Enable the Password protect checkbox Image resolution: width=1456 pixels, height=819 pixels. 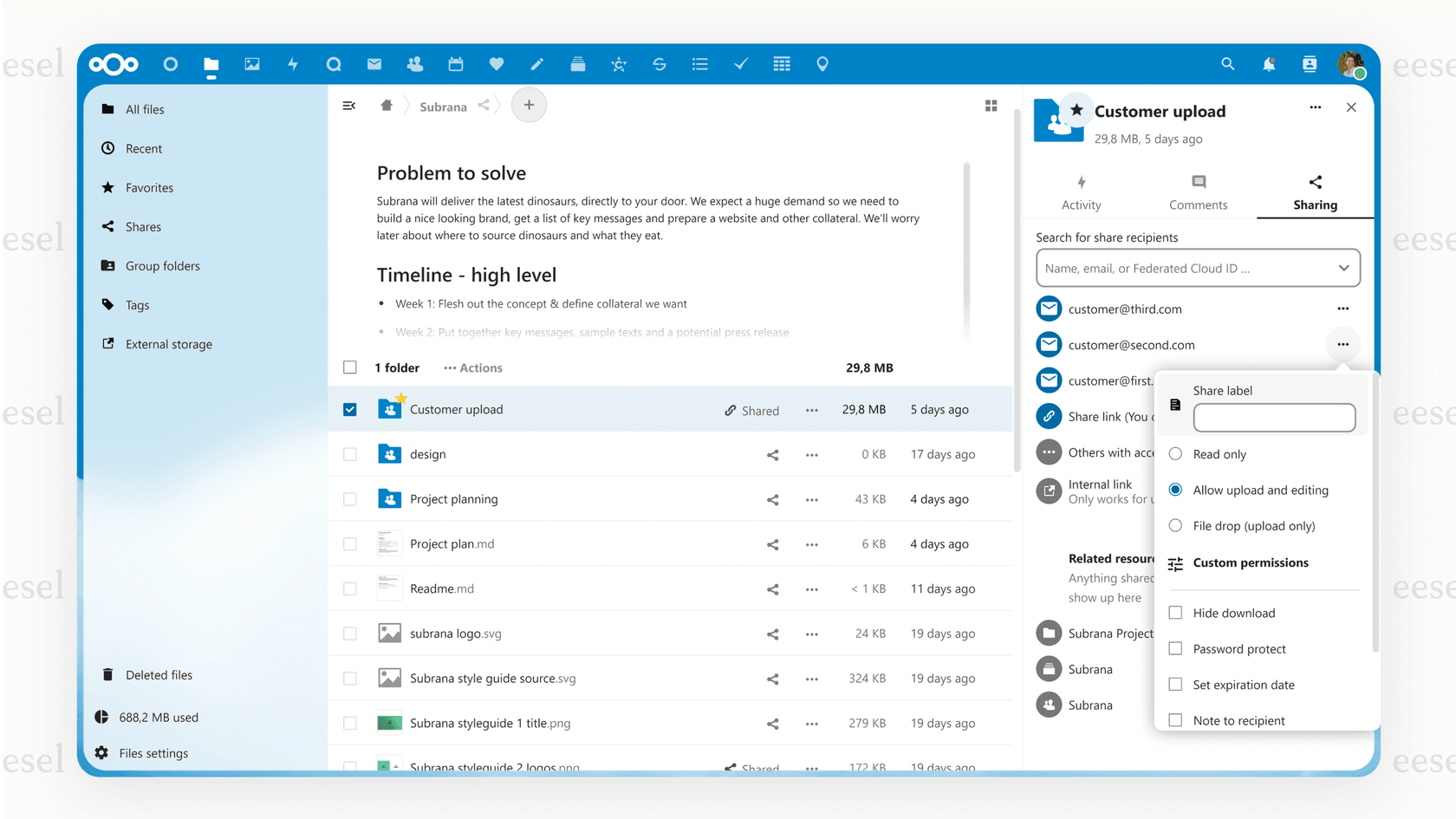pyautogui.click(x=1175, y=648)
